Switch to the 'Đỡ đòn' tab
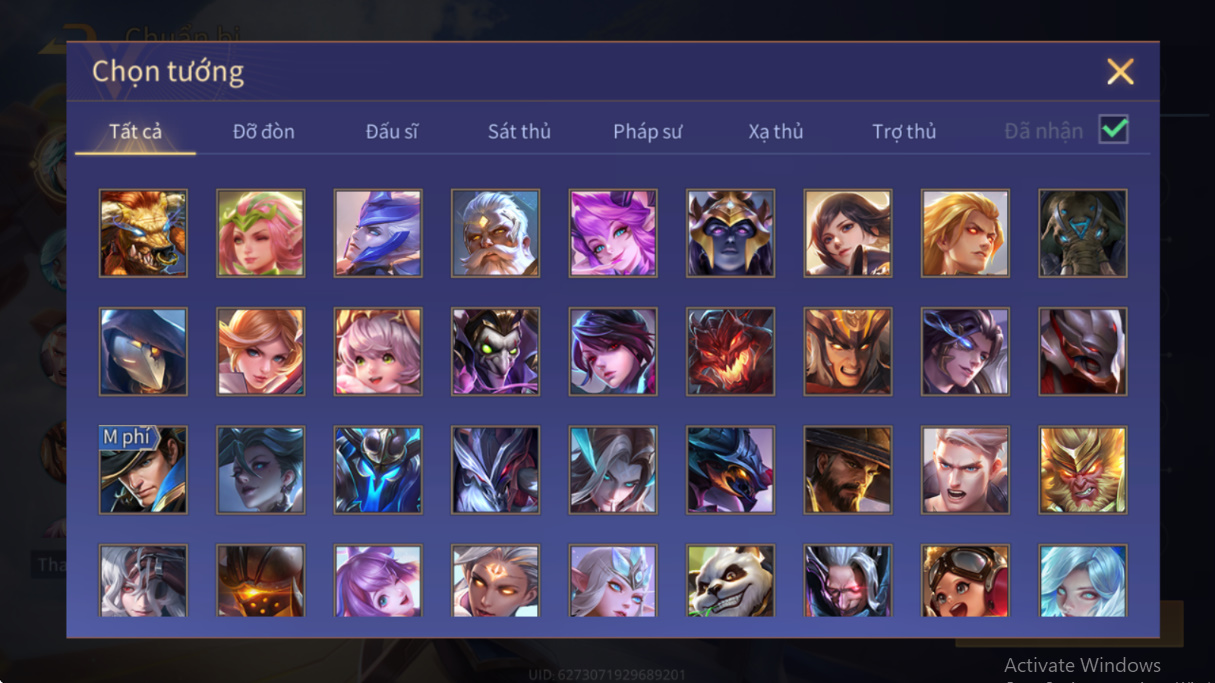 pyautogui.click(x=264, y=132)
